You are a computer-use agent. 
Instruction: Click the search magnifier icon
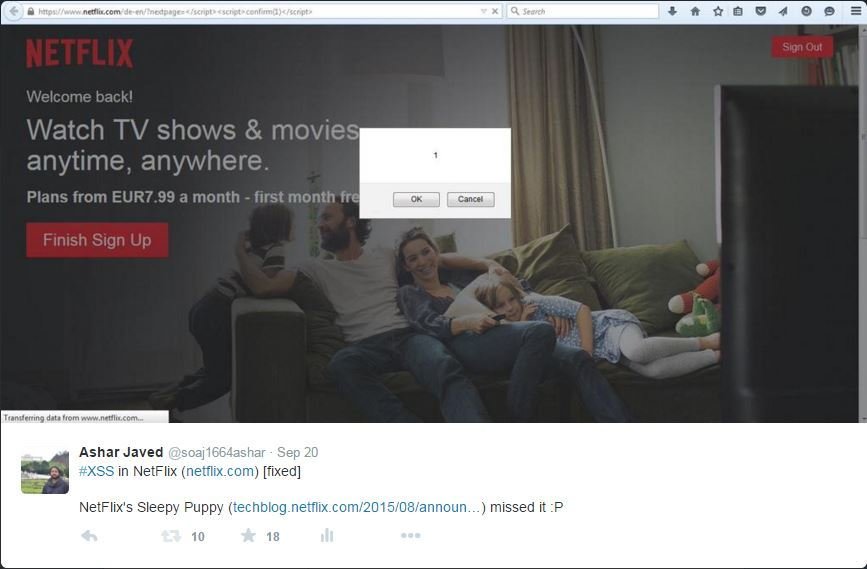[x=515, y=11]
